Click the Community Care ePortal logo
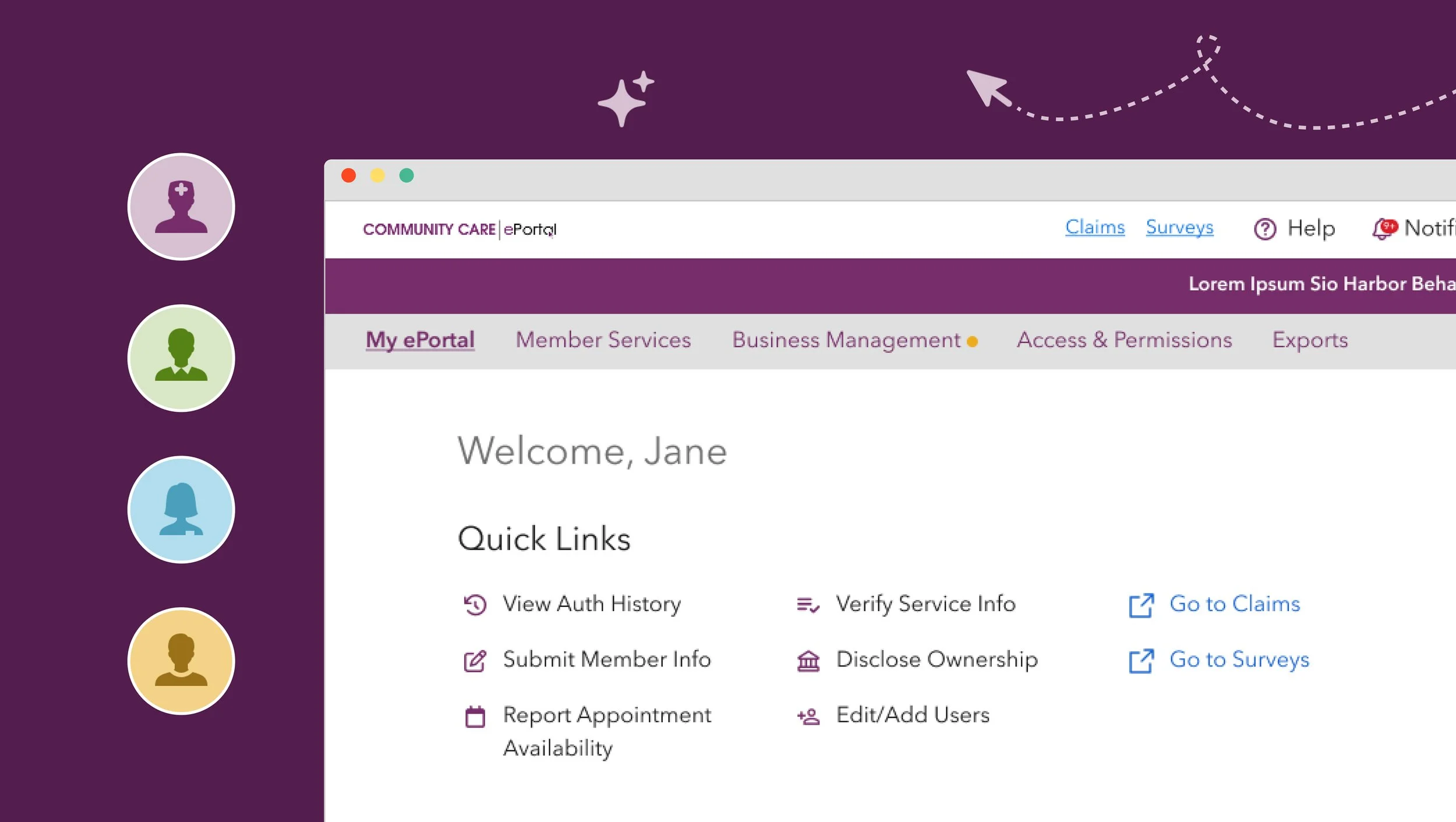1456x822 pixels. [459, 230]
